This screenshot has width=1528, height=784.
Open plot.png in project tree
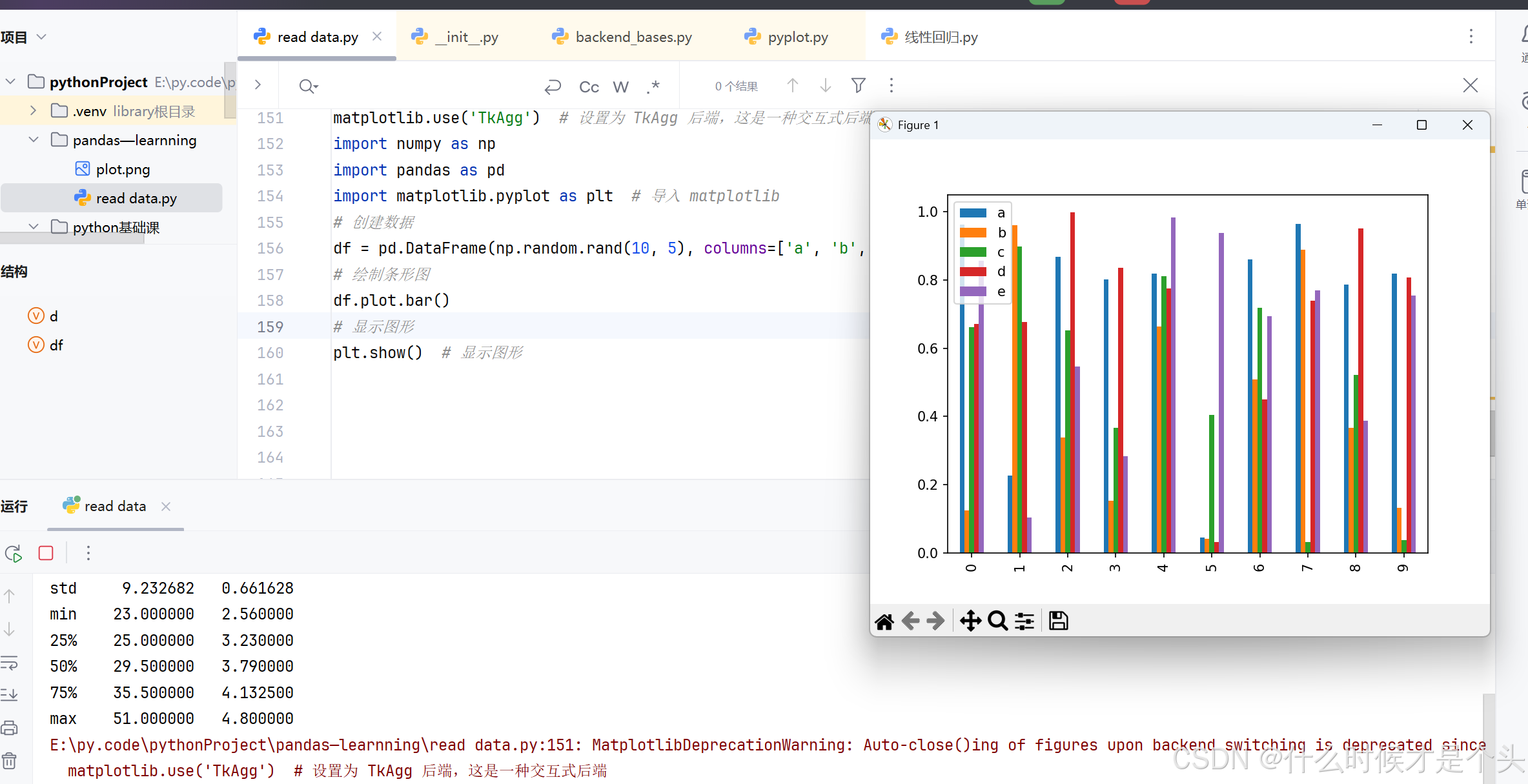[123, 169]
